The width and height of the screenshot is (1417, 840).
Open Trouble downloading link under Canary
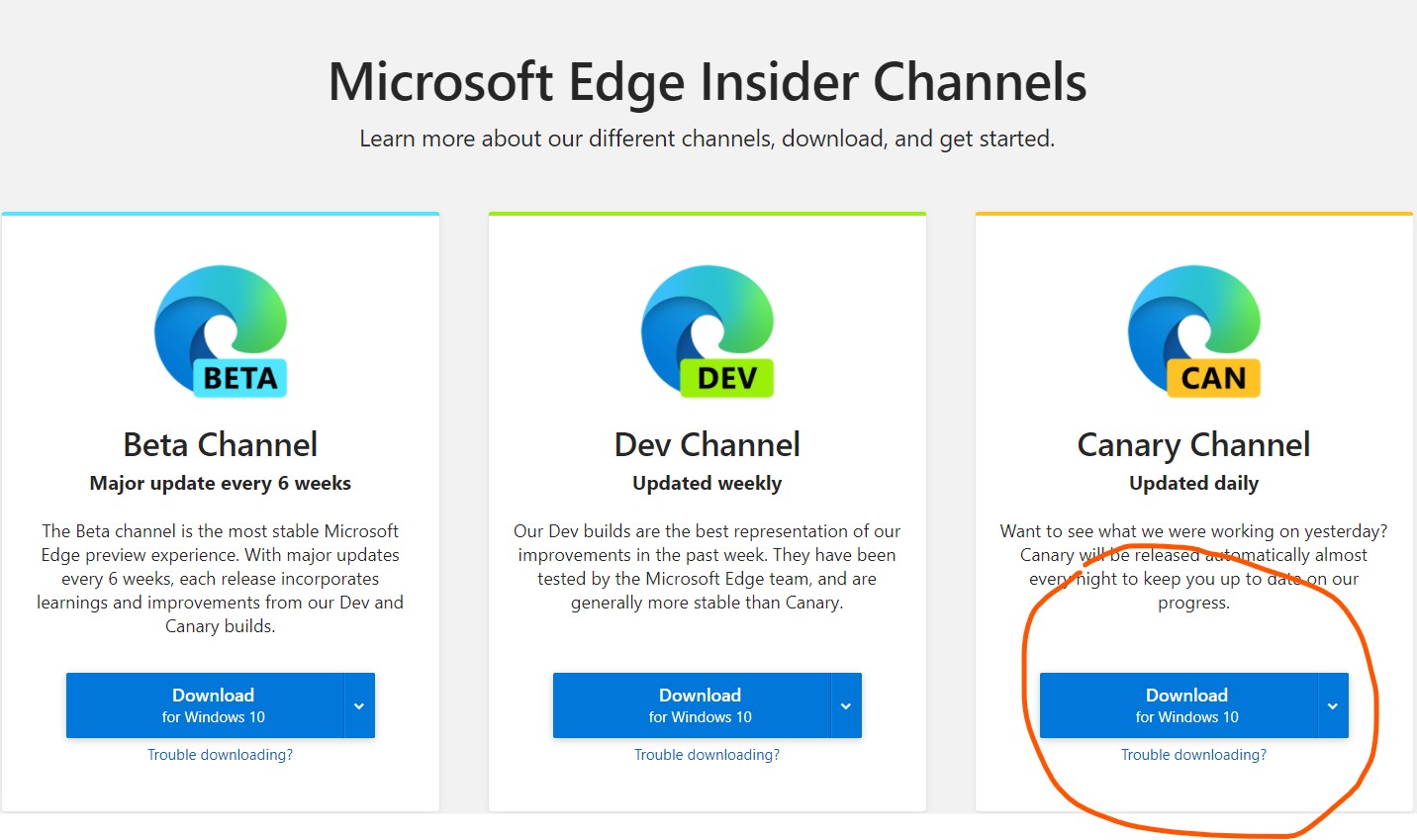pyautogui.click(x=1194, y=755)
